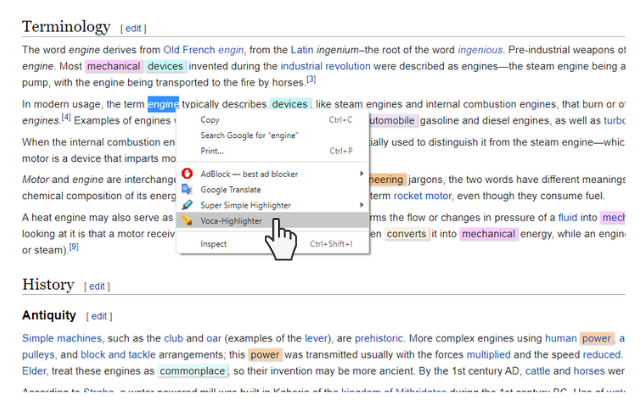Edit the Terminology section

coord(133,29)
